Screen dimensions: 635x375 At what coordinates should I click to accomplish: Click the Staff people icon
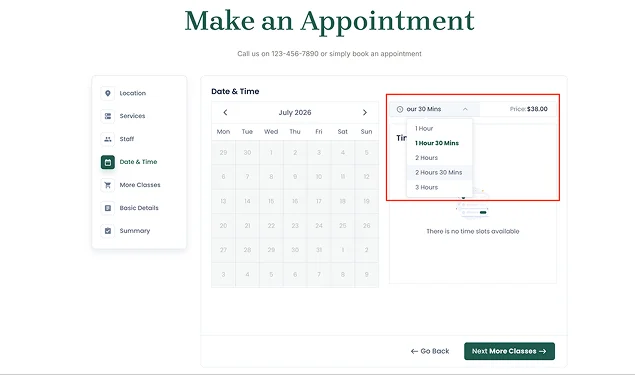tap(108, 139)
